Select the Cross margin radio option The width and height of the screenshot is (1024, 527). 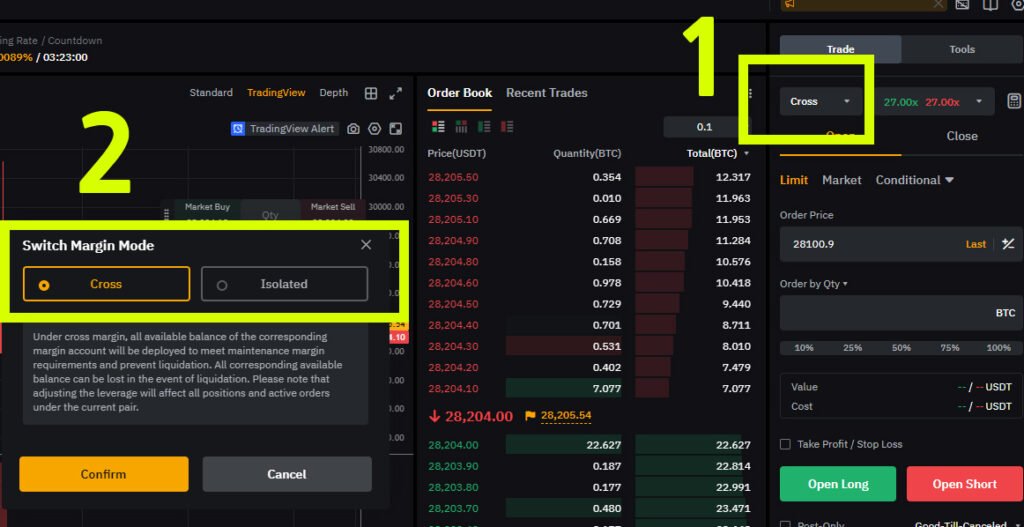click(x=106, y=284)
